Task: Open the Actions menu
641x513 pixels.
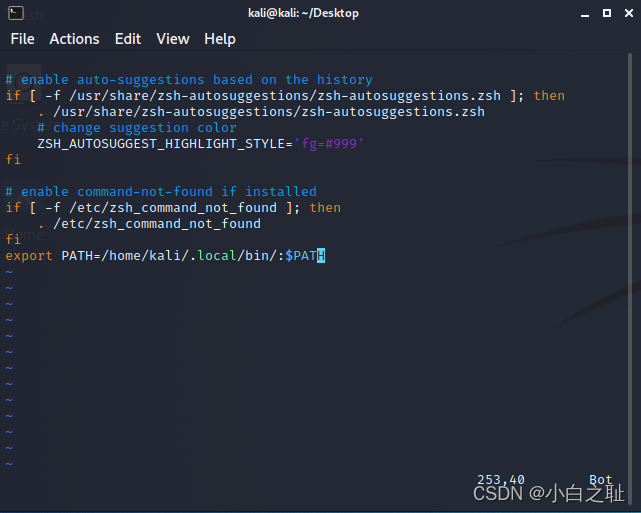Action: 74,39
